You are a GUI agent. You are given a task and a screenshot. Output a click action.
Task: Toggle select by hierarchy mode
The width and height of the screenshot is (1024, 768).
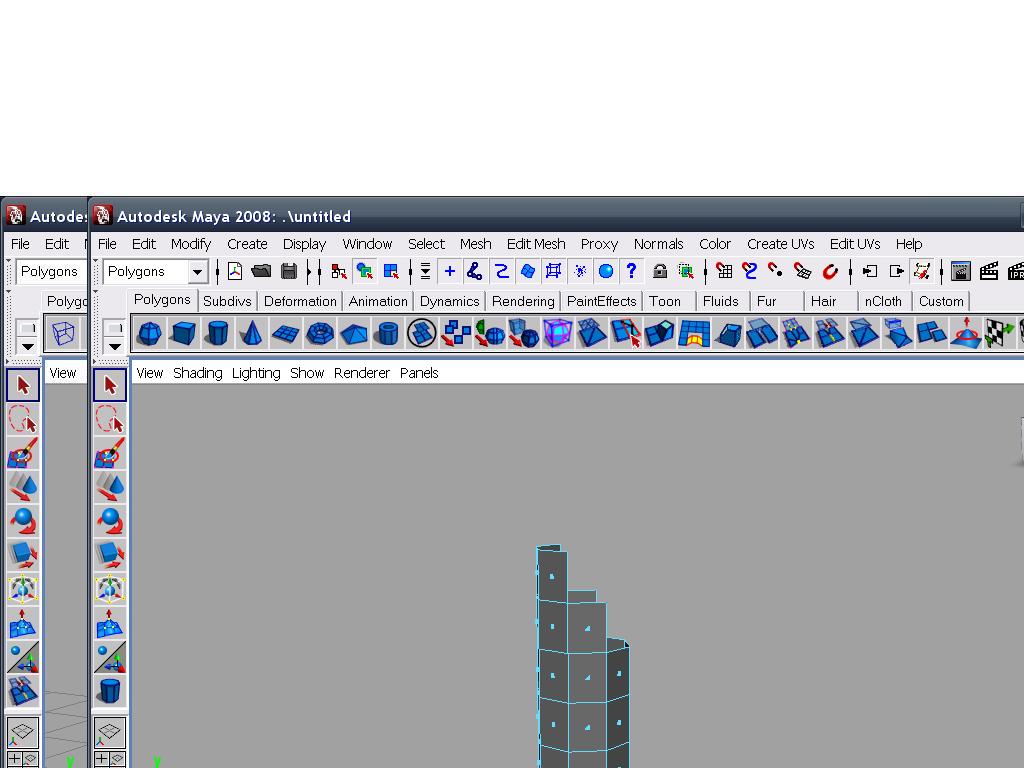click(x=339, y=271)
